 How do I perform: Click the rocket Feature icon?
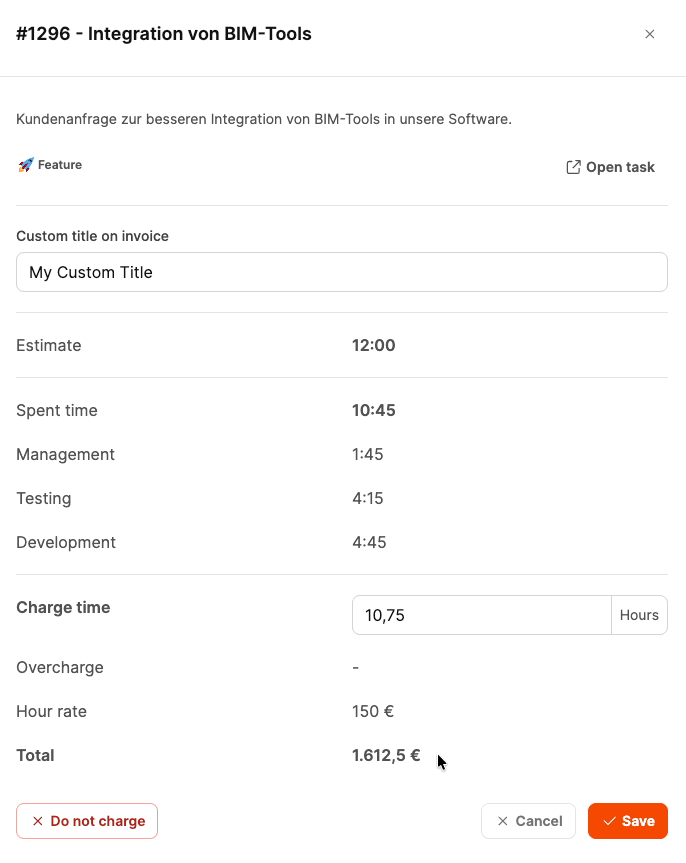click(26, 165)
